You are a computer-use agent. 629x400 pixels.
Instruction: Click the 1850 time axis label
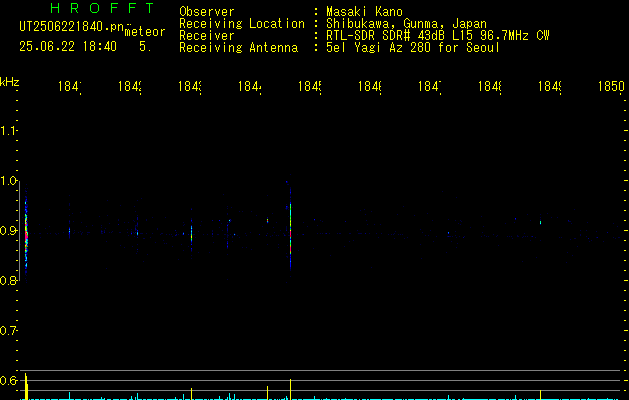[611, 86]
